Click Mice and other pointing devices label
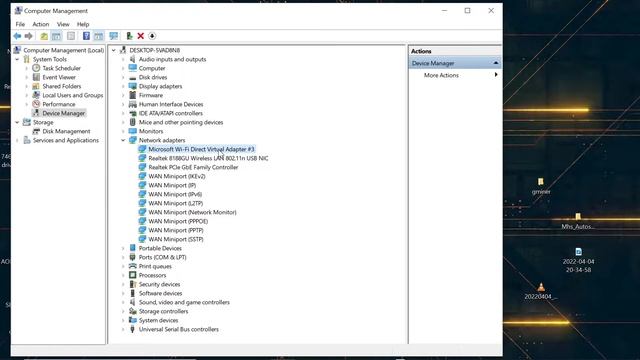Viewport: 640px width, 360px height. 181,122
